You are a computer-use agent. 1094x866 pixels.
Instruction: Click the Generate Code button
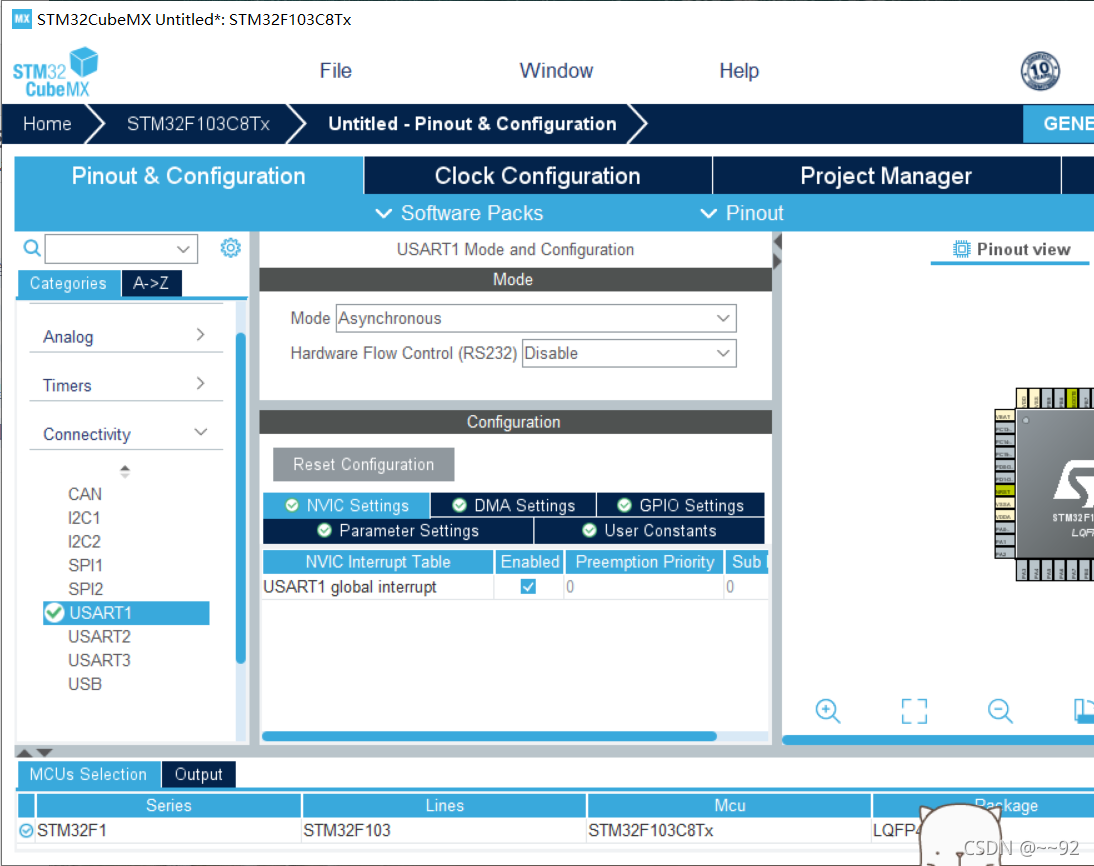pyautogui.click(x=1058, y=124)
